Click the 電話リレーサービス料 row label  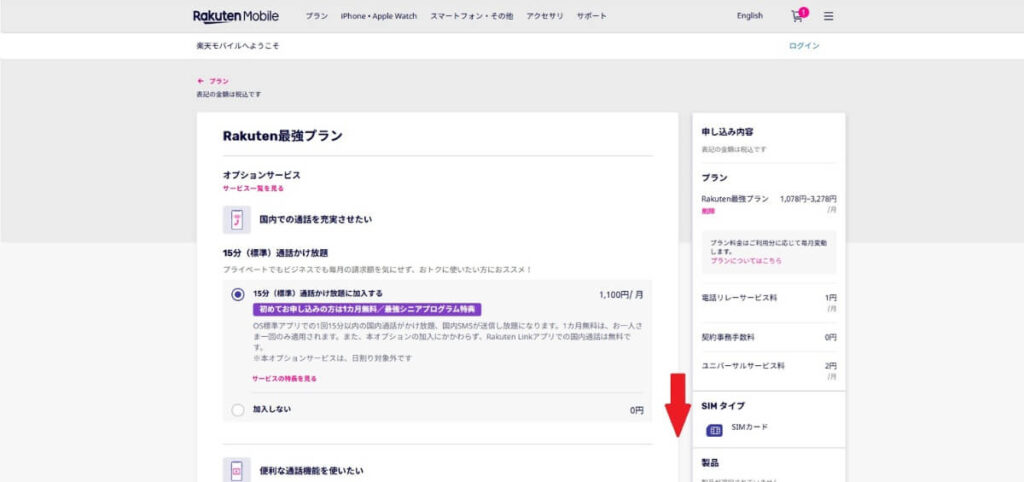pyautogui.click(x=739, y=298)
